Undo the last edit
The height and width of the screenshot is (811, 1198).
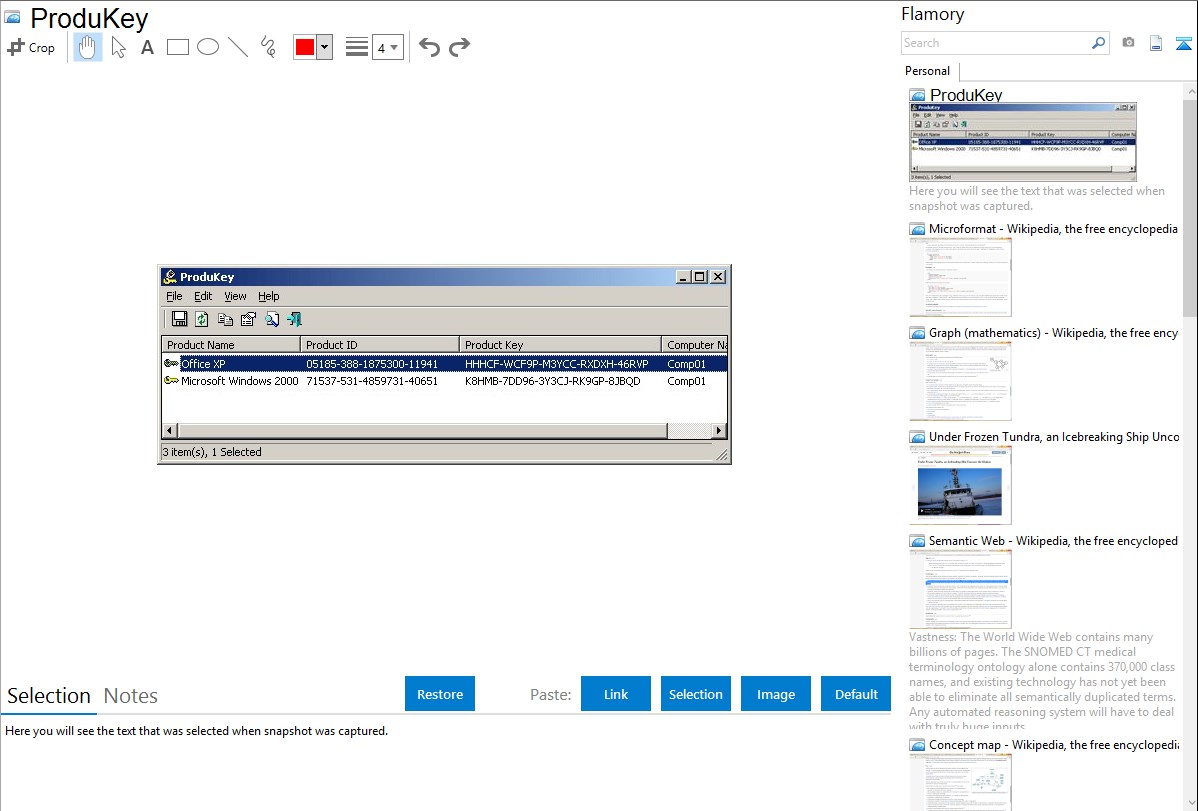click(429, 47)
